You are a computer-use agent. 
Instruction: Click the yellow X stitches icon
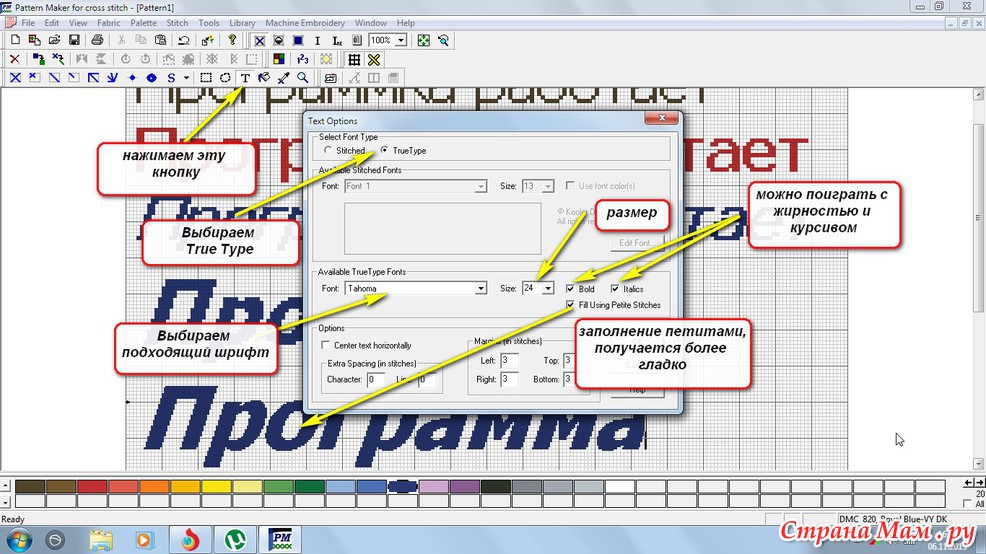click(x=374, y=59)
